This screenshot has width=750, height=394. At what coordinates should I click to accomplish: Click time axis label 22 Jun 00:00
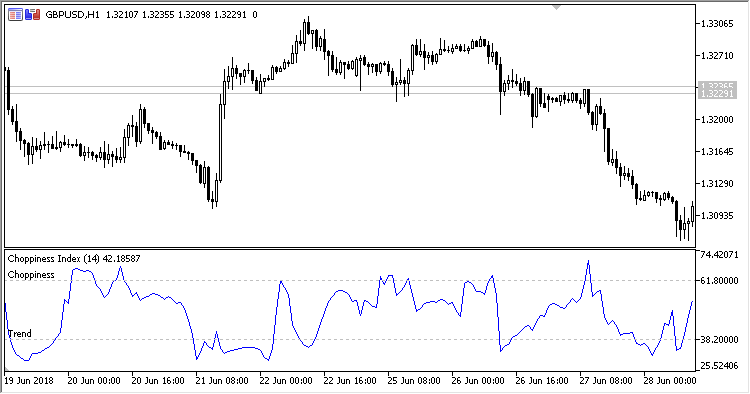(x=286, y=381)
